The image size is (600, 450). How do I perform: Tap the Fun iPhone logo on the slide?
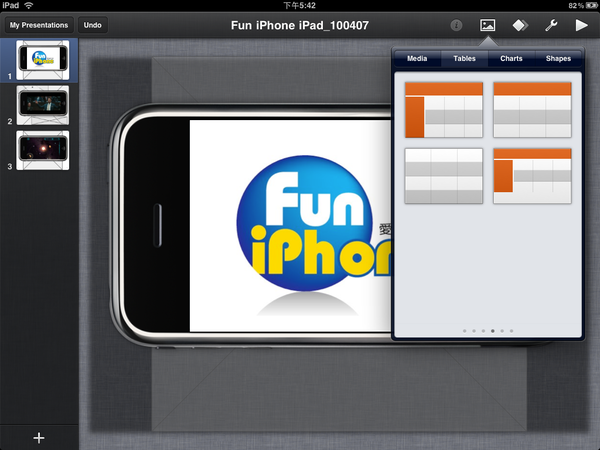click(314, 224)
